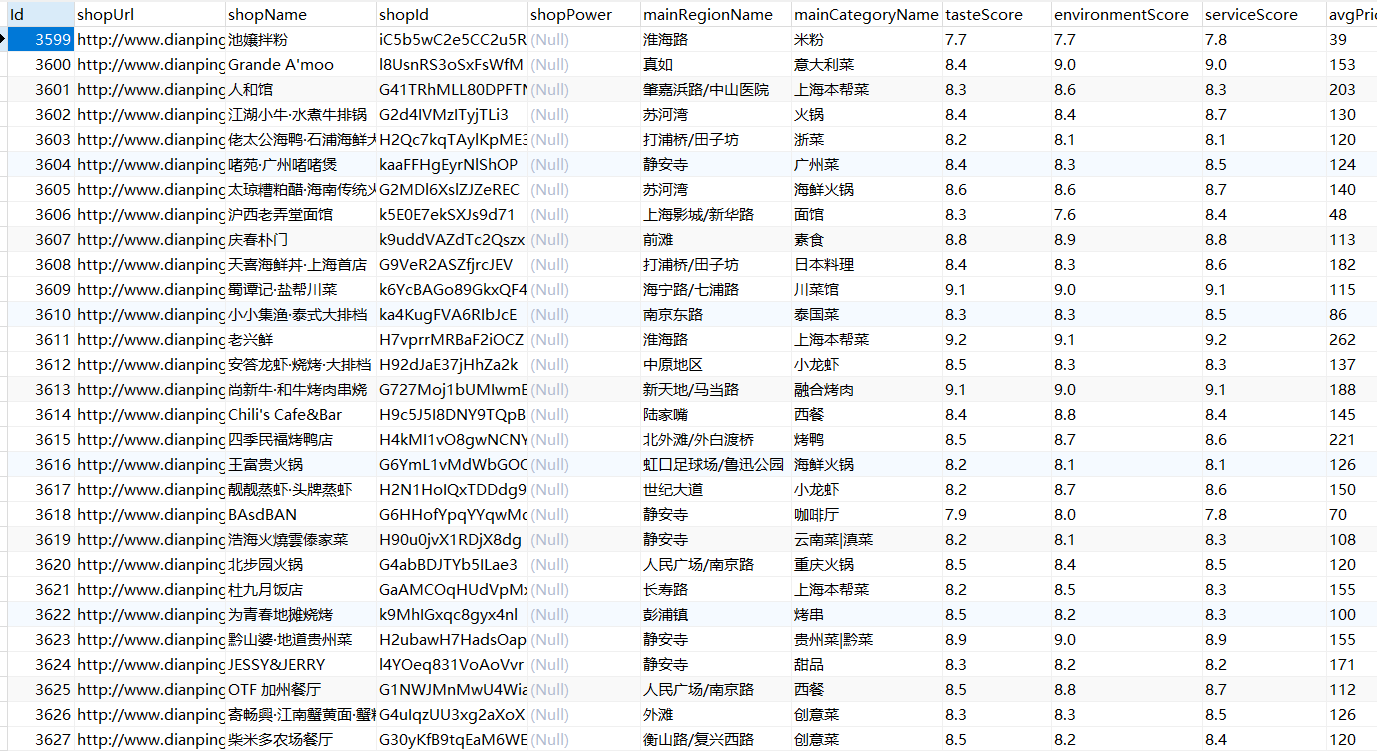Screen dimensions: 1377x752
Task: Select region cell 衡山路/复兴西路
Action: click(716, 740)
